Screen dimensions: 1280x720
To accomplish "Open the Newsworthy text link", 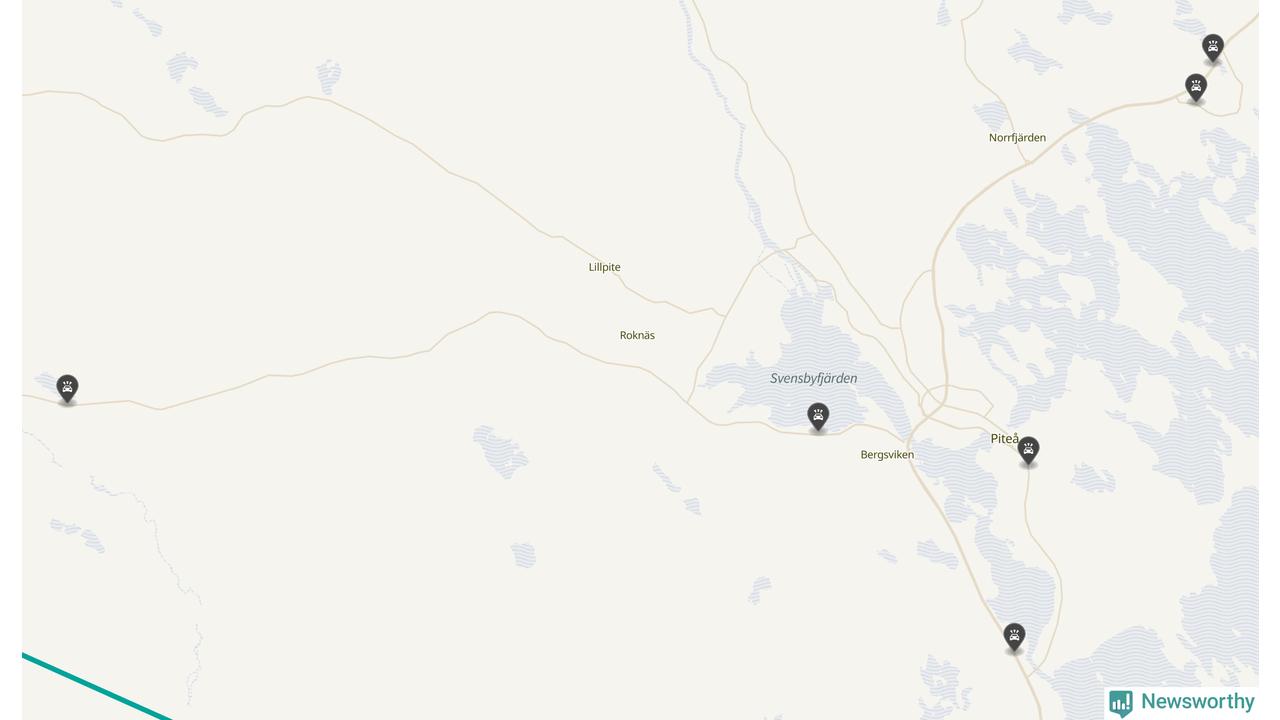I will pos(1197,702).
